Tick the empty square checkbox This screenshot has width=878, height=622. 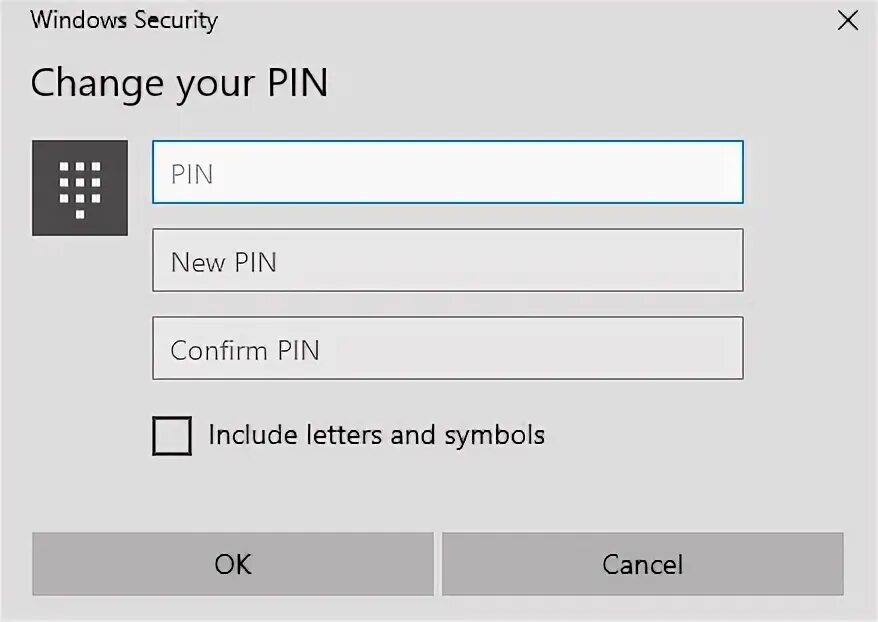tap(172, 435)
